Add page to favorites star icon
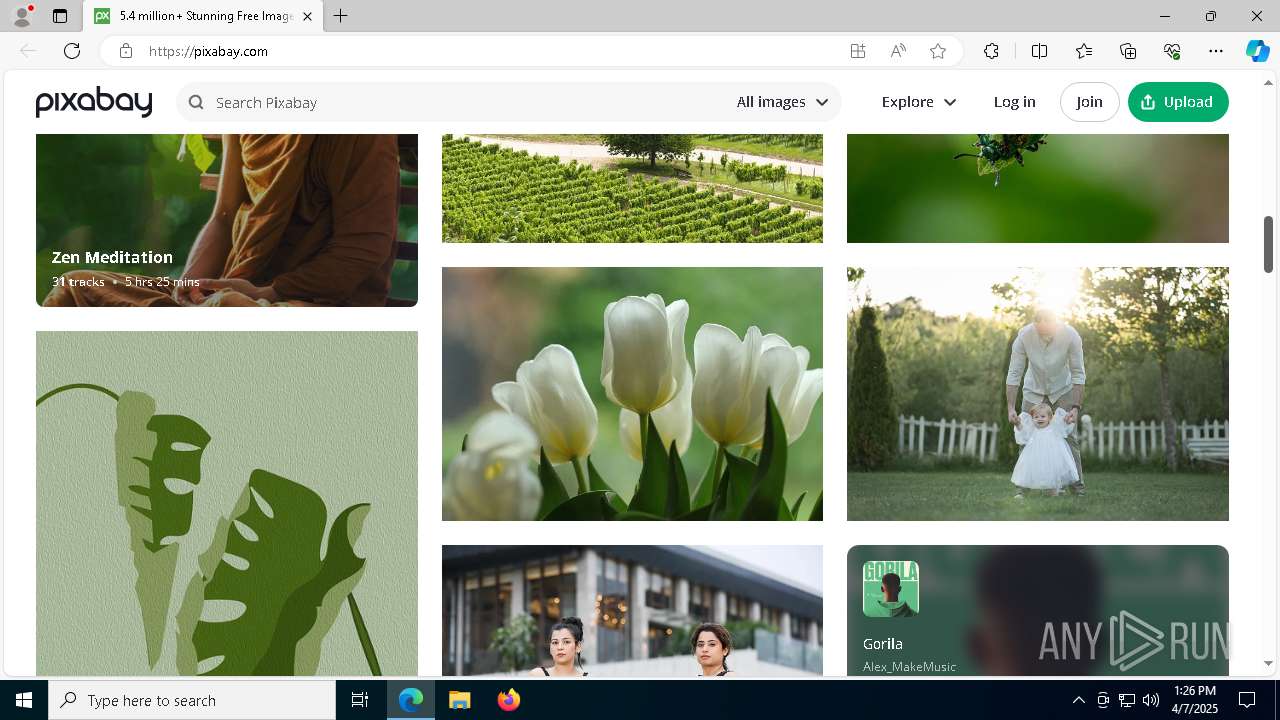This screenshot has height=720, width=1280. pos(938,51)
